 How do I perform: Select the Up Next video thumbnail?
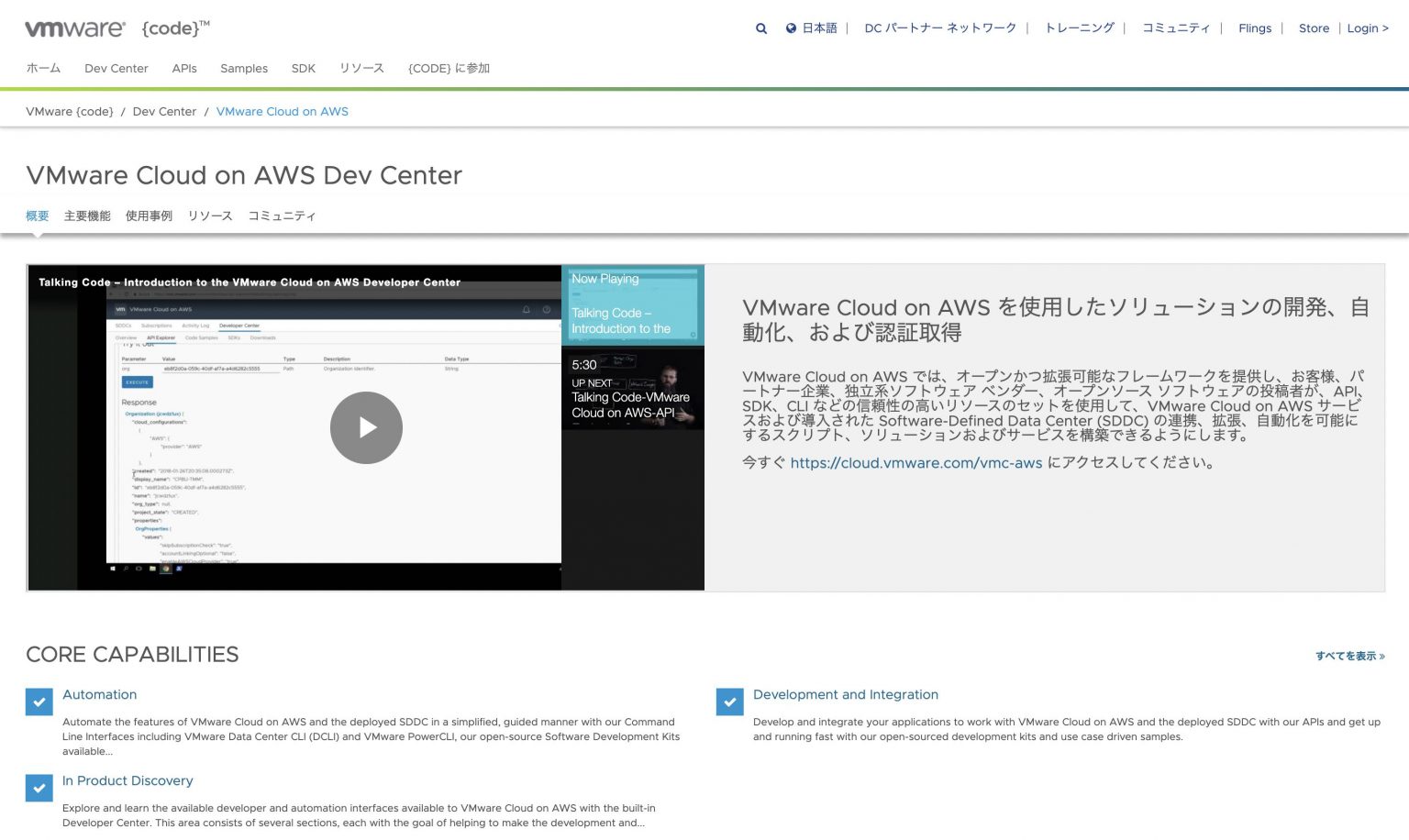633,389
